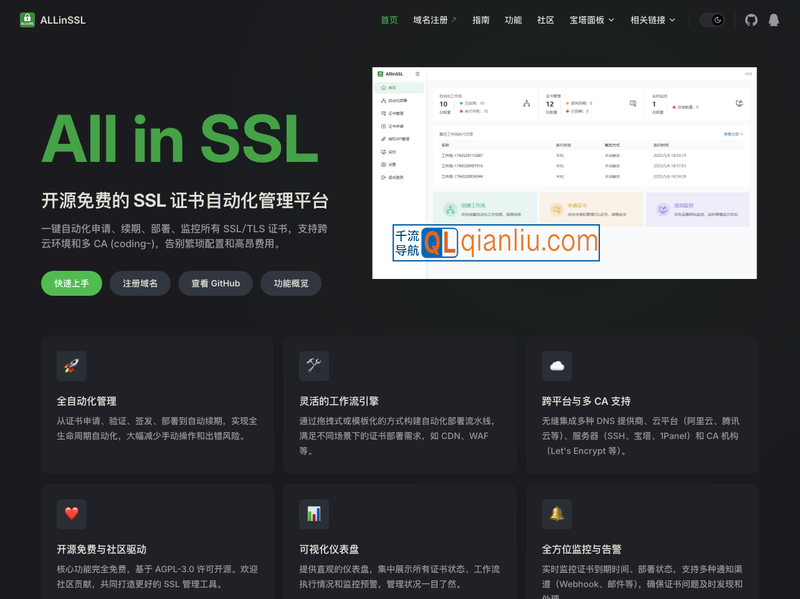Open the GitHub repository icon in the navbar

pos(751,19)
